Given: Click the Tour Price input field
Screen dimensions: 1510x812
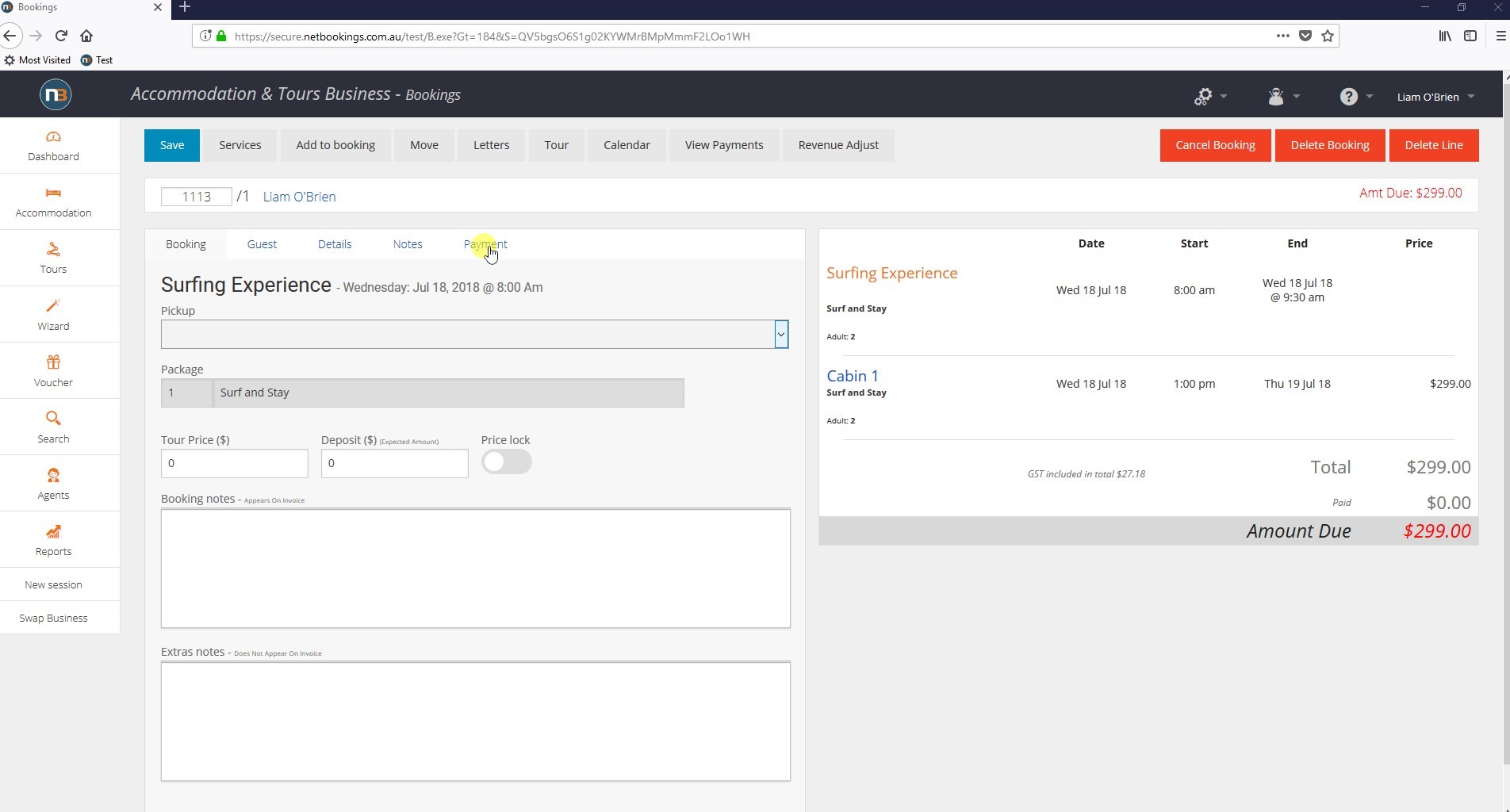Looking at the screenshot, I should pos(235,463).
